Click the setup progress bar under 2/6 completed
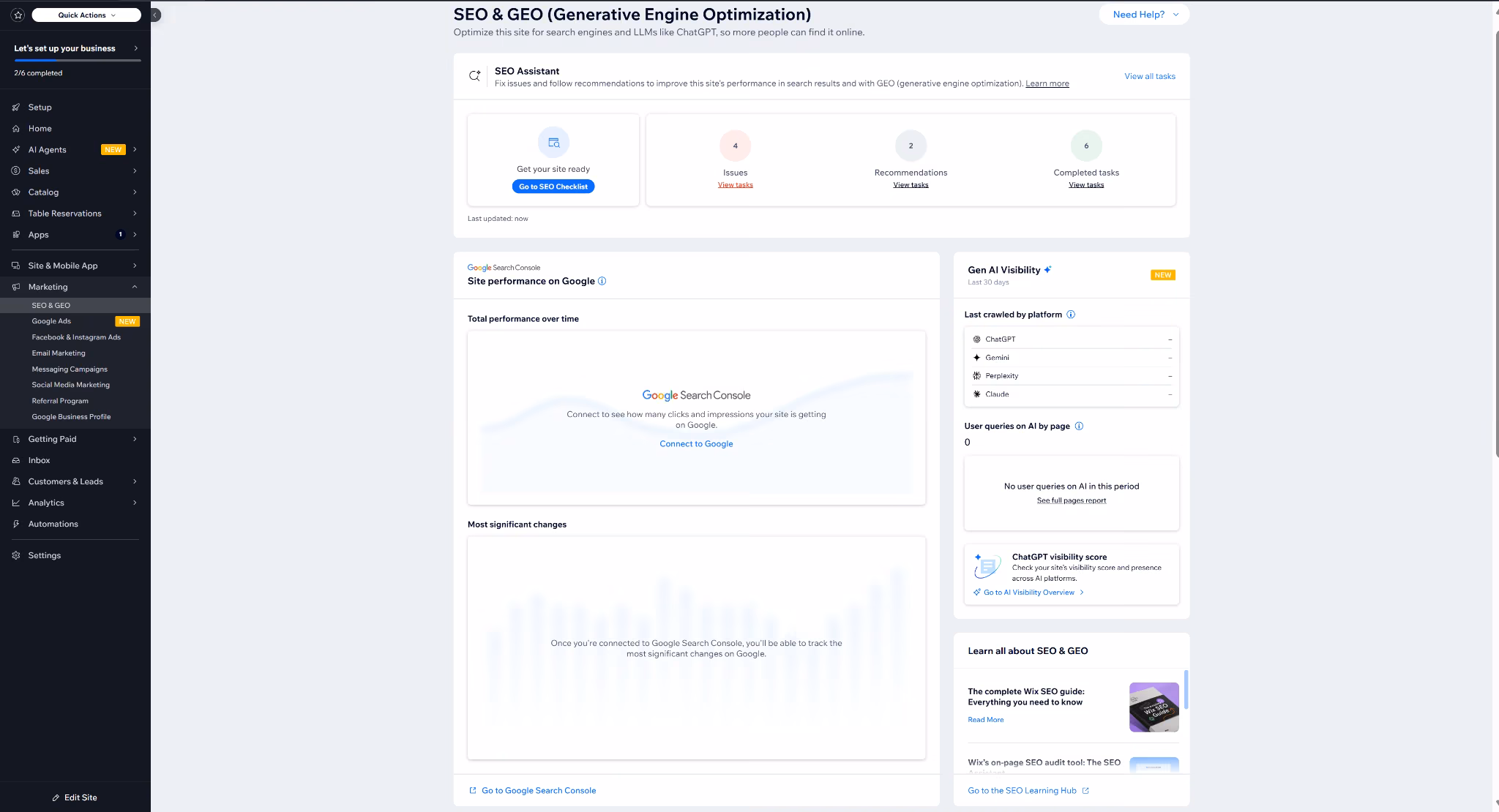Viewport: 1499px width, 812px height. pyautogui.click(x=78, y=61)
